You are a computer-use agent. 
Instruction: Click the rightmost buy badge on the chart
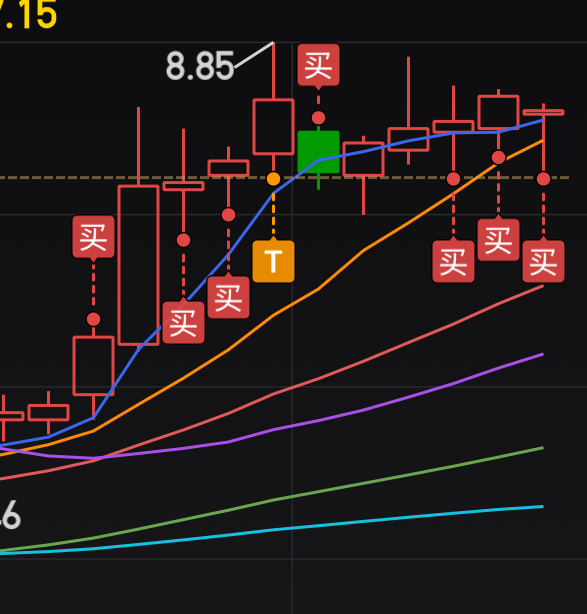(544, 261)
